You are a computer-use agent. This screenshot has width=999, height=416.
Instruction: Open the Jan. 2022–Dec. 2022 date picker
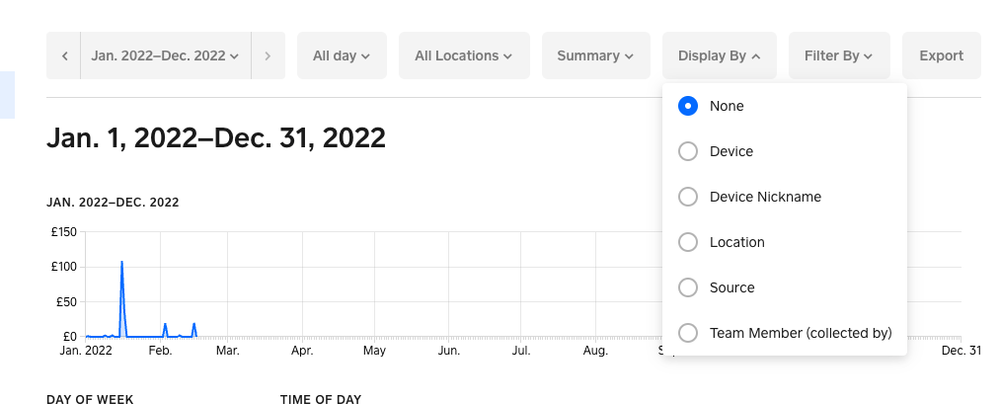coord(165,56)
